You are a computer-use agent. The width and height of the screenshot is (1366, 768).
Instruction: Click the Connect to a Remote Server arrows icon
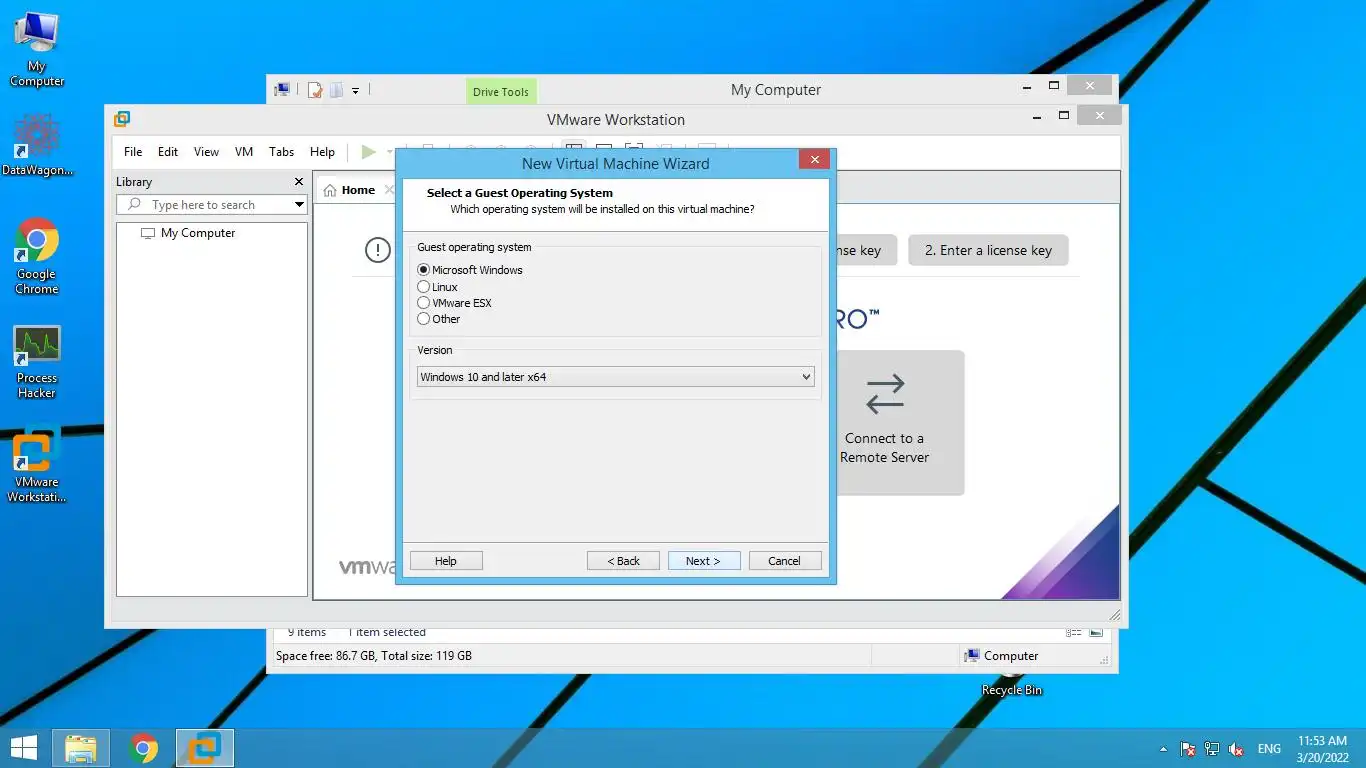(x=885, y=395)
